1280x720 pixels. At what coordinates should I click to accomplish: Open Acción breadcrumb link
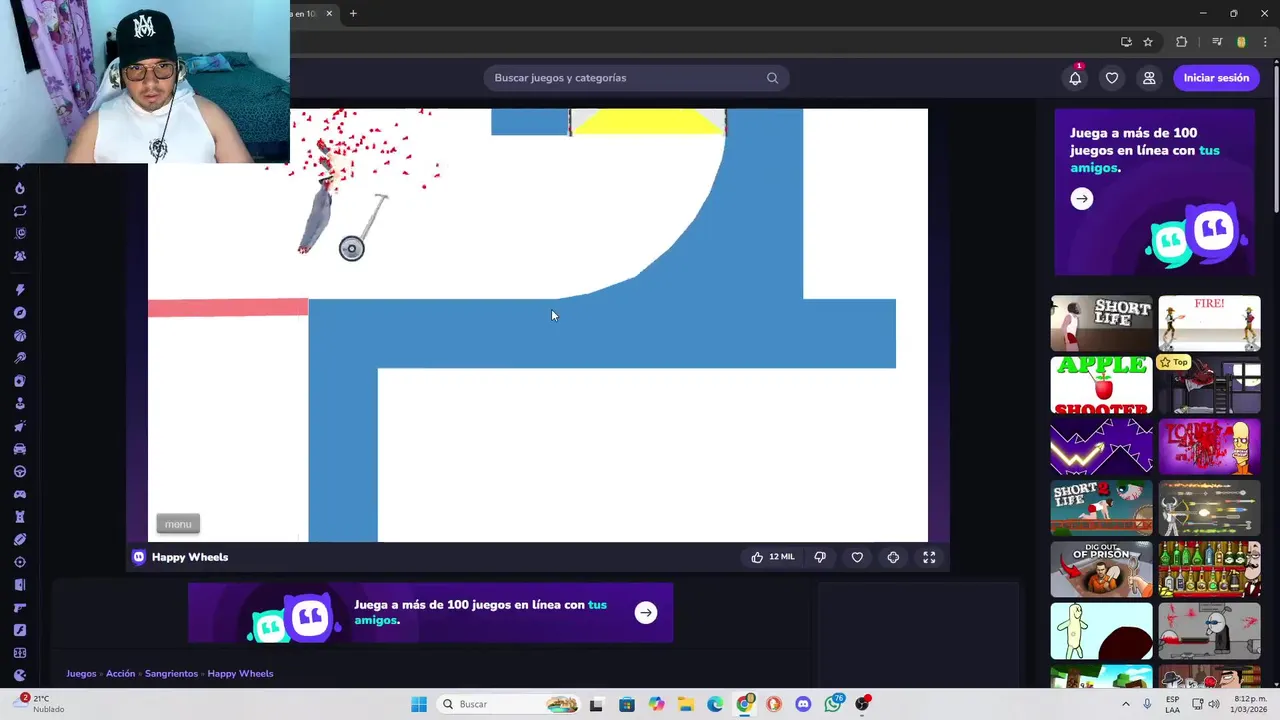coord(120,674)
